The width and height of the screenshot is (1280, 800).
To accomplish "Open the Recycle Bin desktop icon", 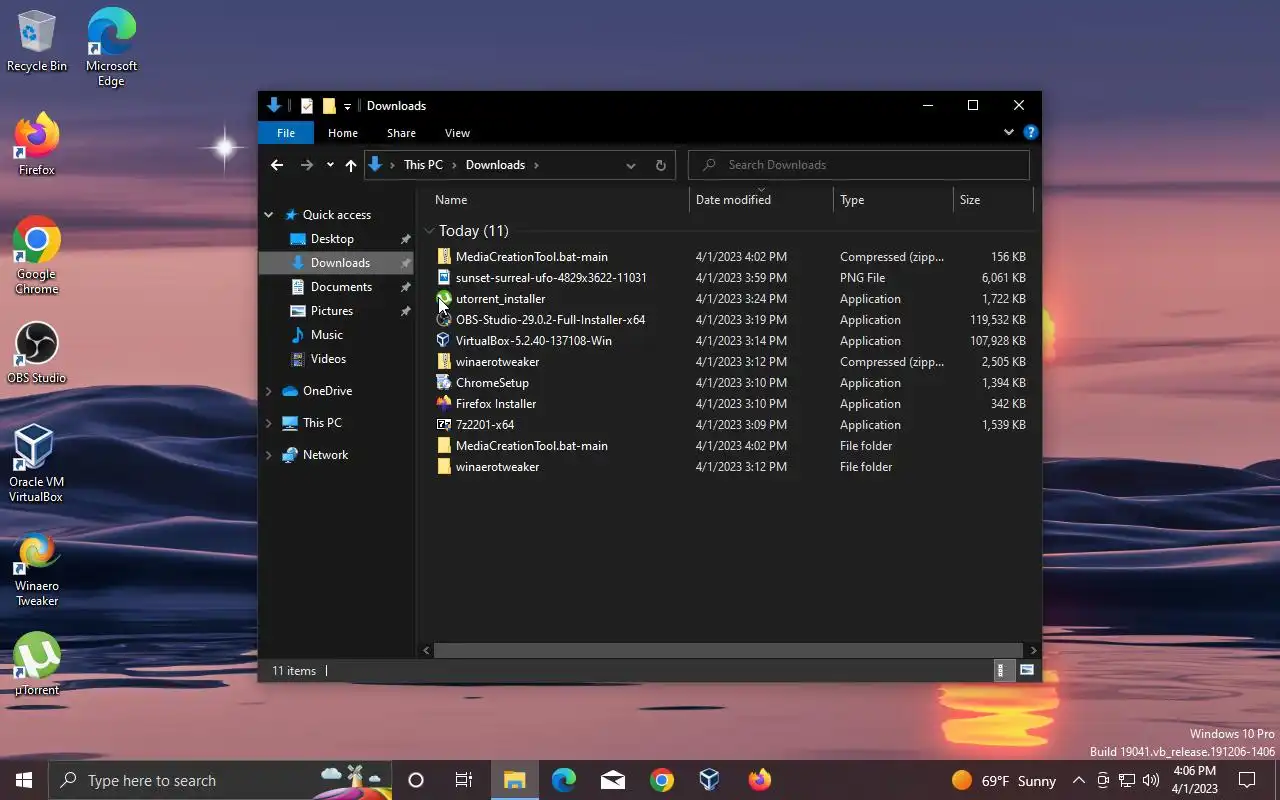I will pyautogui.click(x=37, y=41).
